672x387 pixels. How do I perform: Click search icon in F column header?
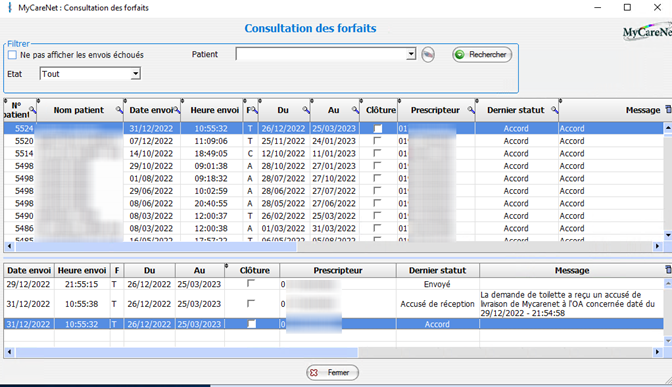click(x=255, y=110)
